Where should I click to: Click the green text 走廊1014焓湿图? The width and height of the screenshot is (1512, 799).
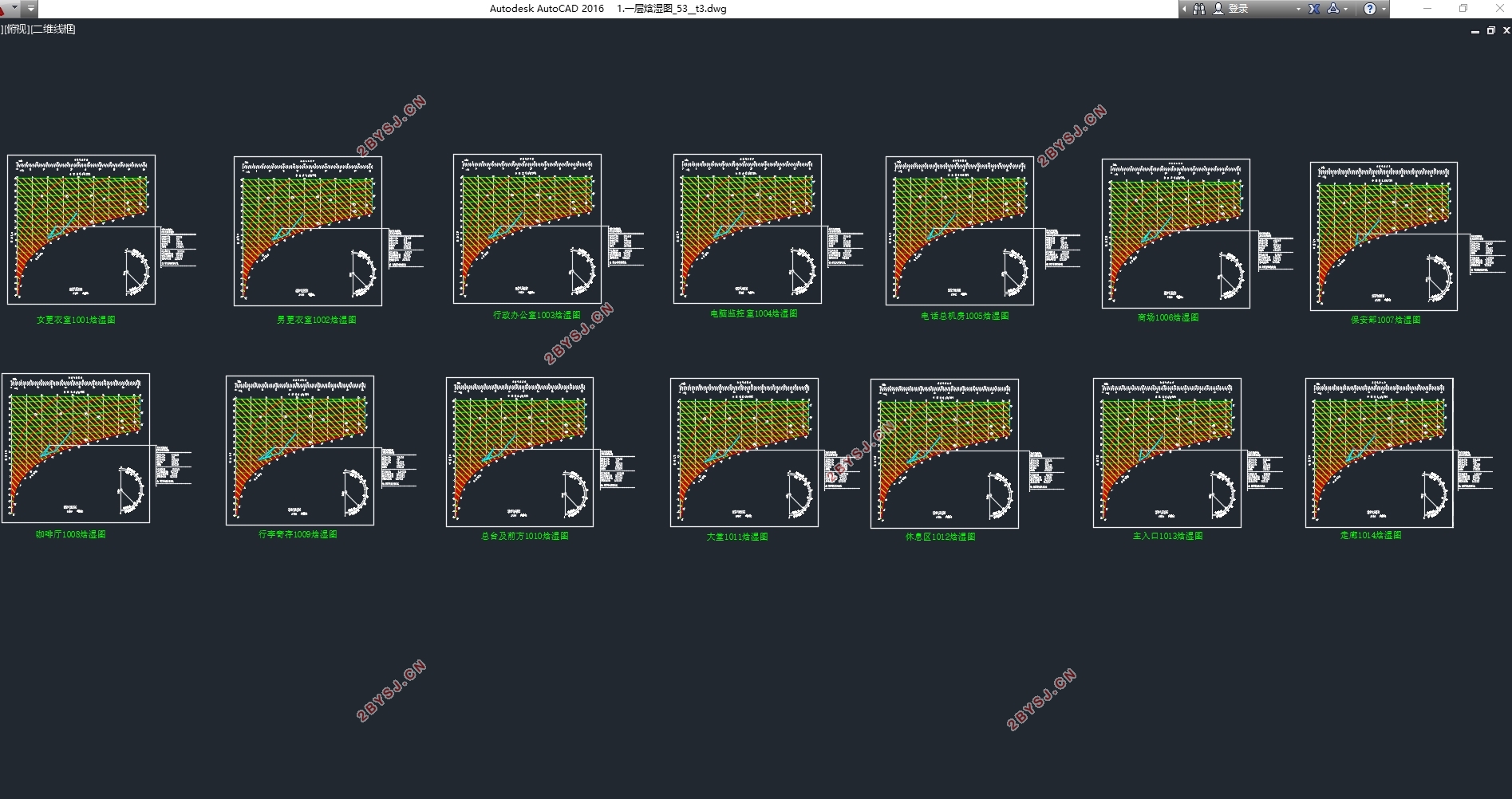coord(1371,535)
